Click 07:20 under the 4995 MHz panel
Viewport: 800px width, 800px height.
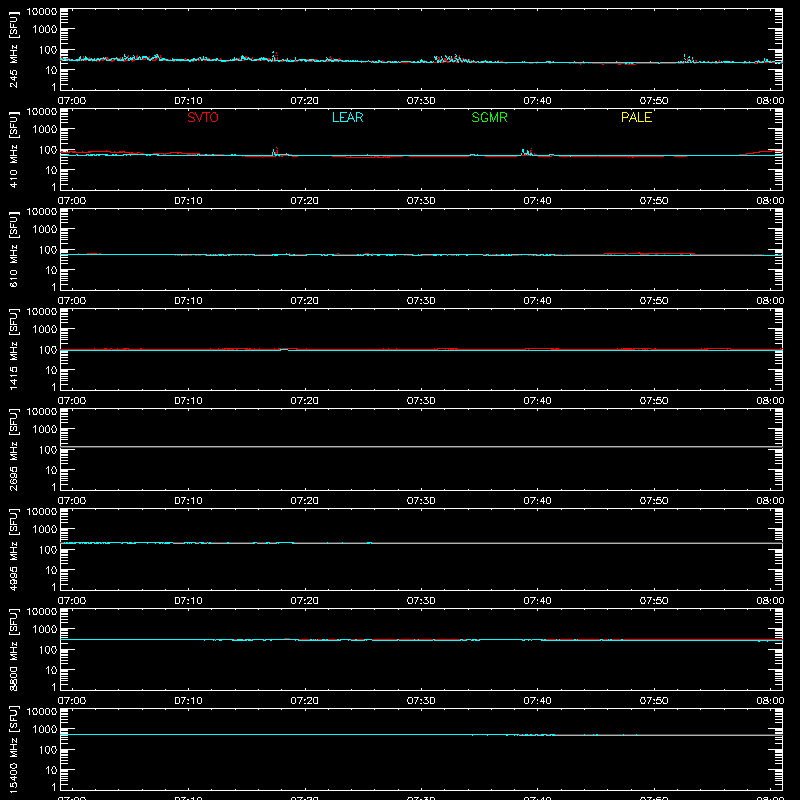click(x=305, y=601)
